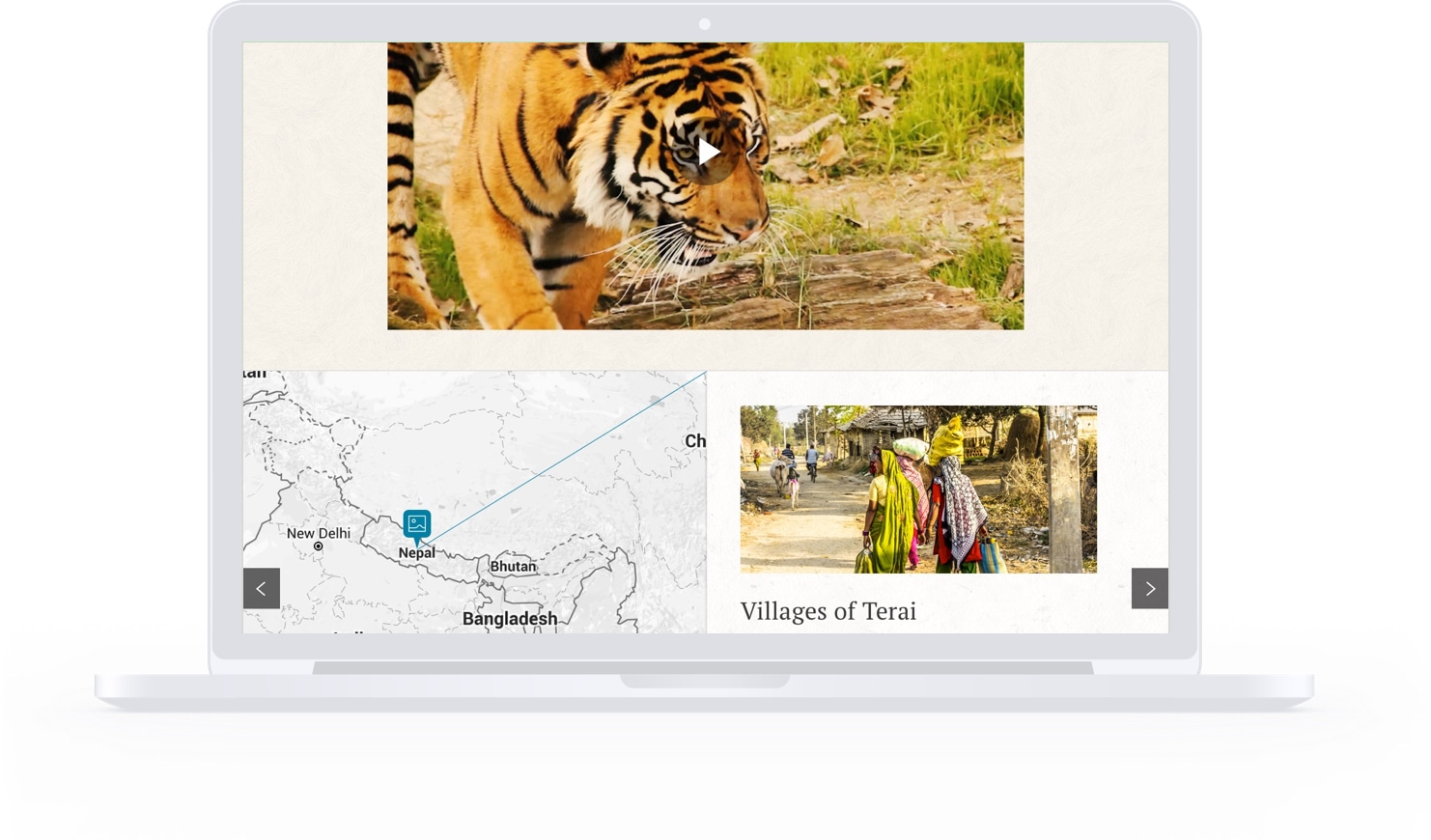Viewport: 1431px width, 840px height.
Task: Select the New Delhi city dot on the map
Action: [318, 546]
